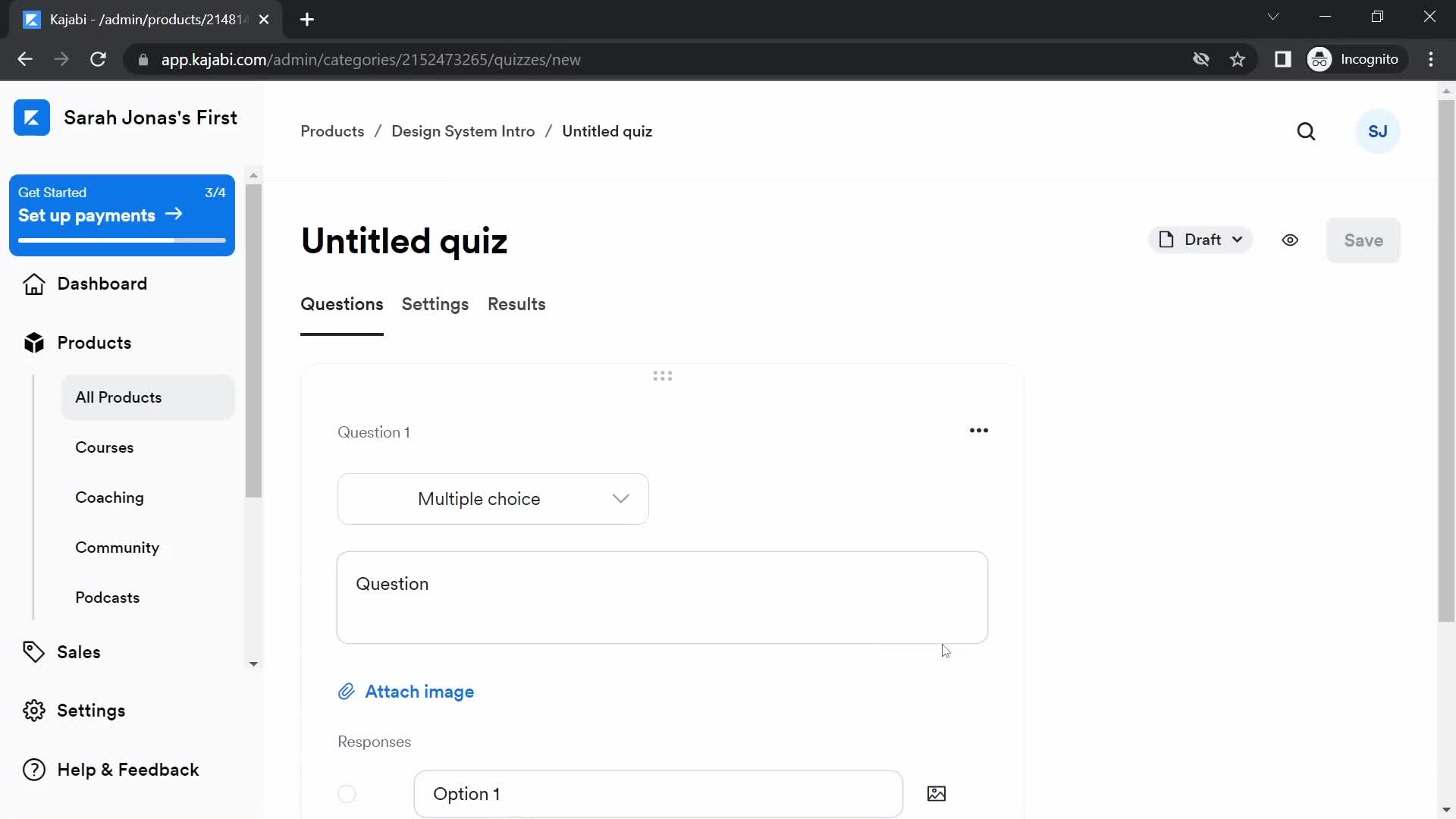Click the Save button
1456x819 pixels.
(x=1364, y=240)
